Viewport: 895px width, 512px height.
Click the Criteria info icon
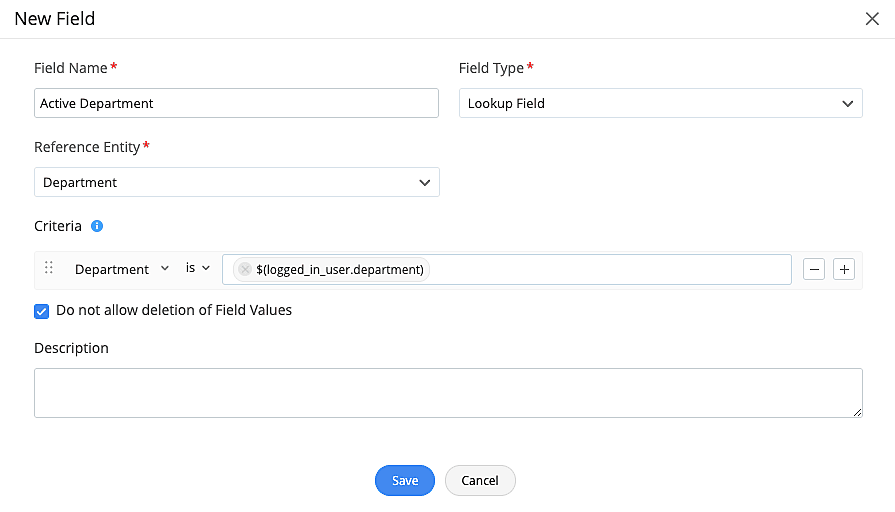pyautogui.click(x=97, y=226)
